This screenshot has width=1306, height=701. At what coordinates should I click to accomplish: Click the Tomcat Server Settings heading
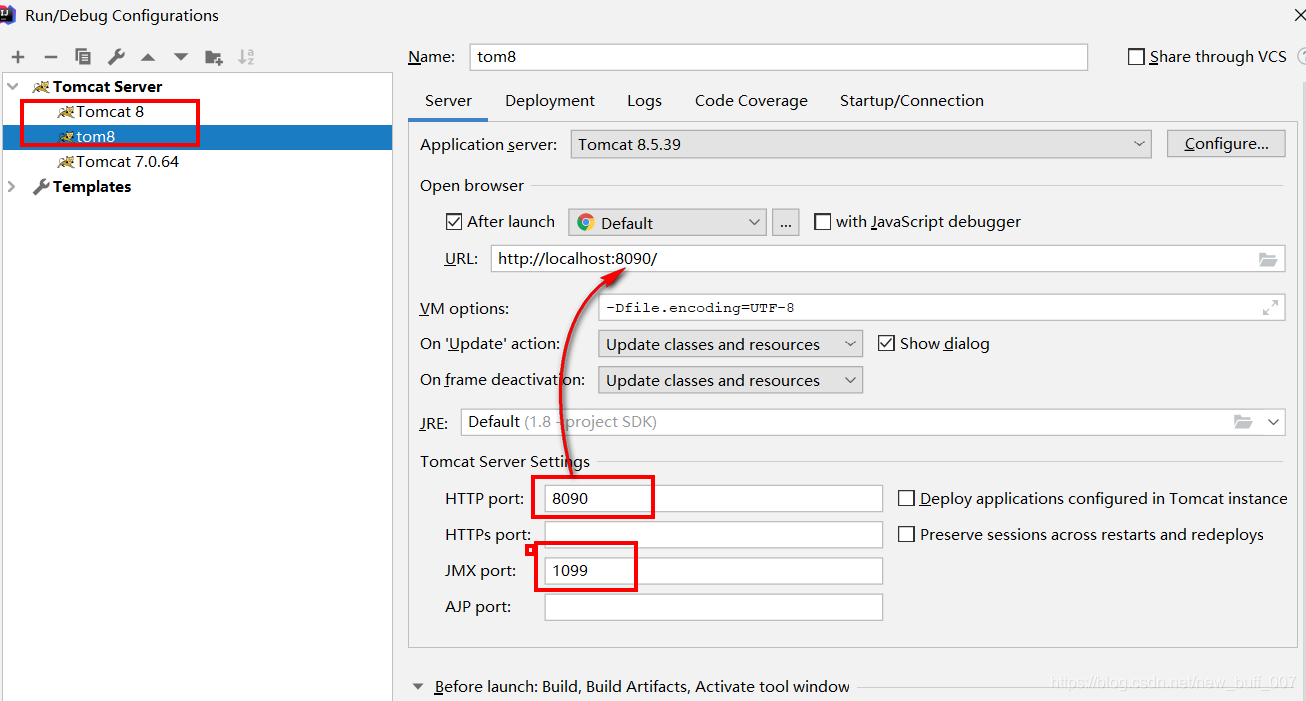[x=505, y=462]
